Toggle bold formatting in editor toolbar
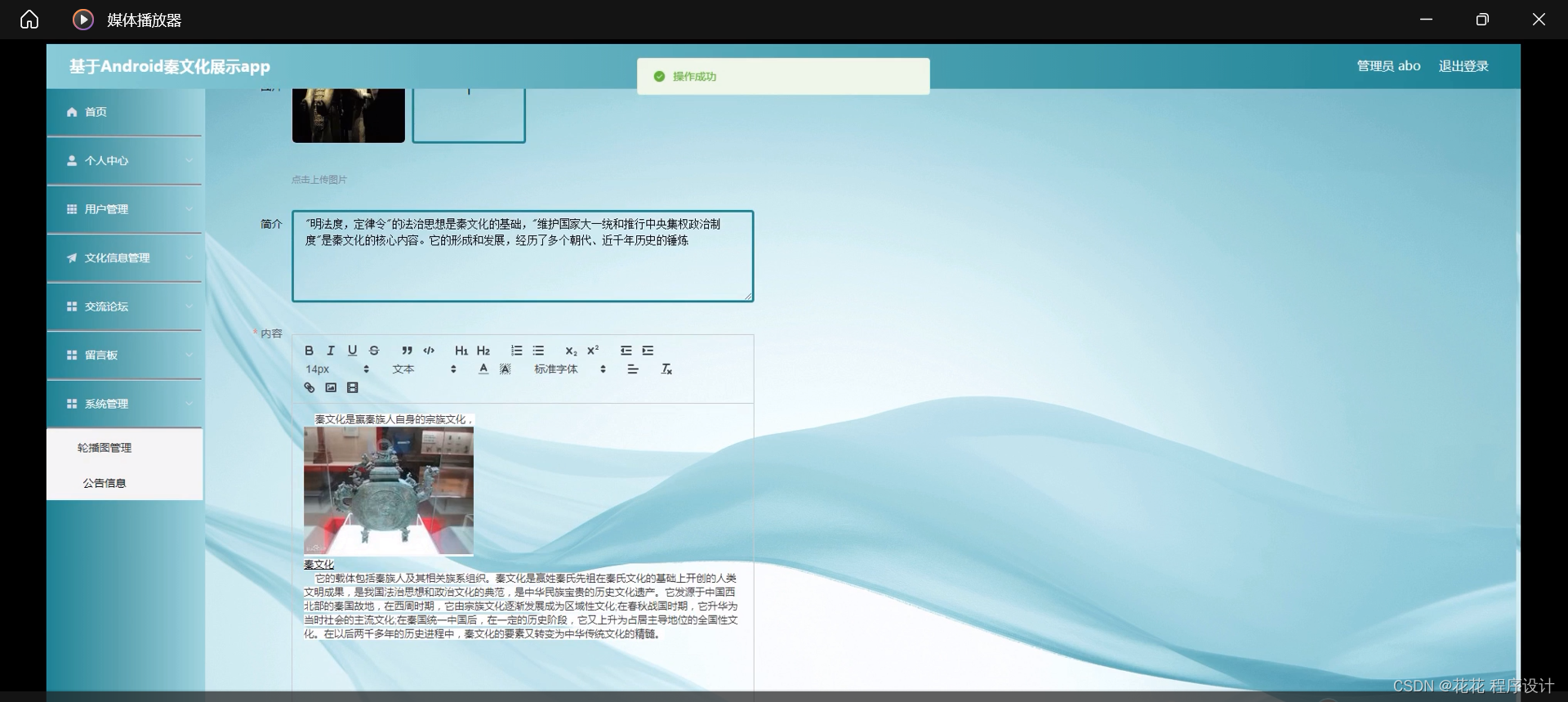Screen dimensions: 1568x702 click(310, 351)
